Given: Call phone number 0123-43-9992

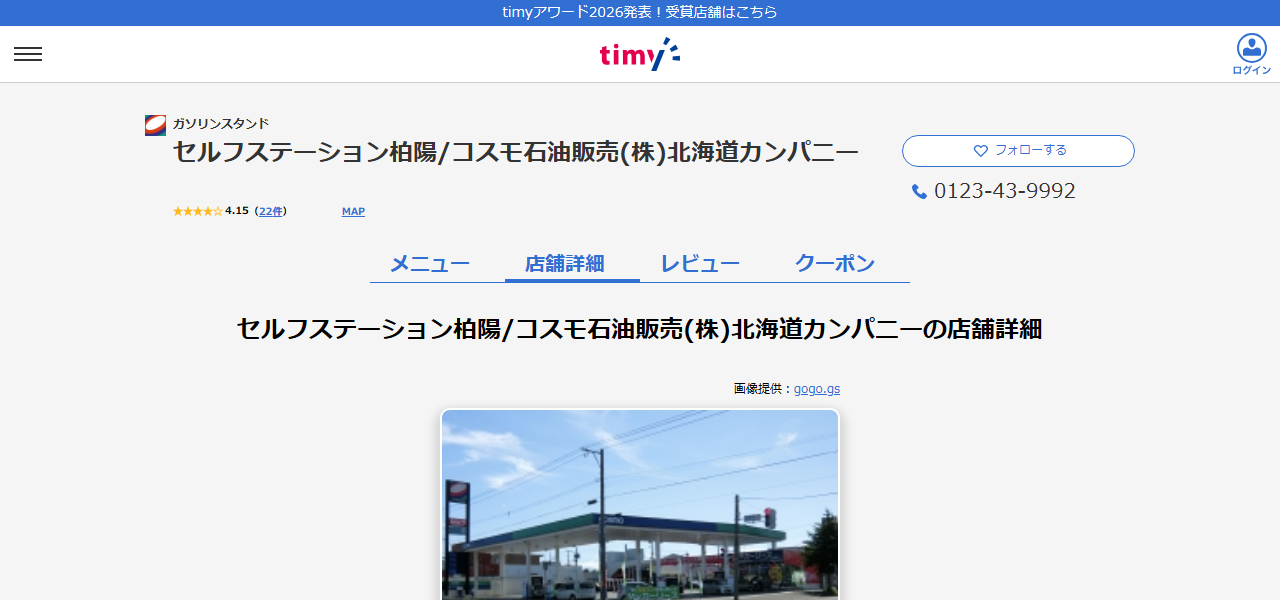Looking at the screenshot, I should (x=1004, y=191).
